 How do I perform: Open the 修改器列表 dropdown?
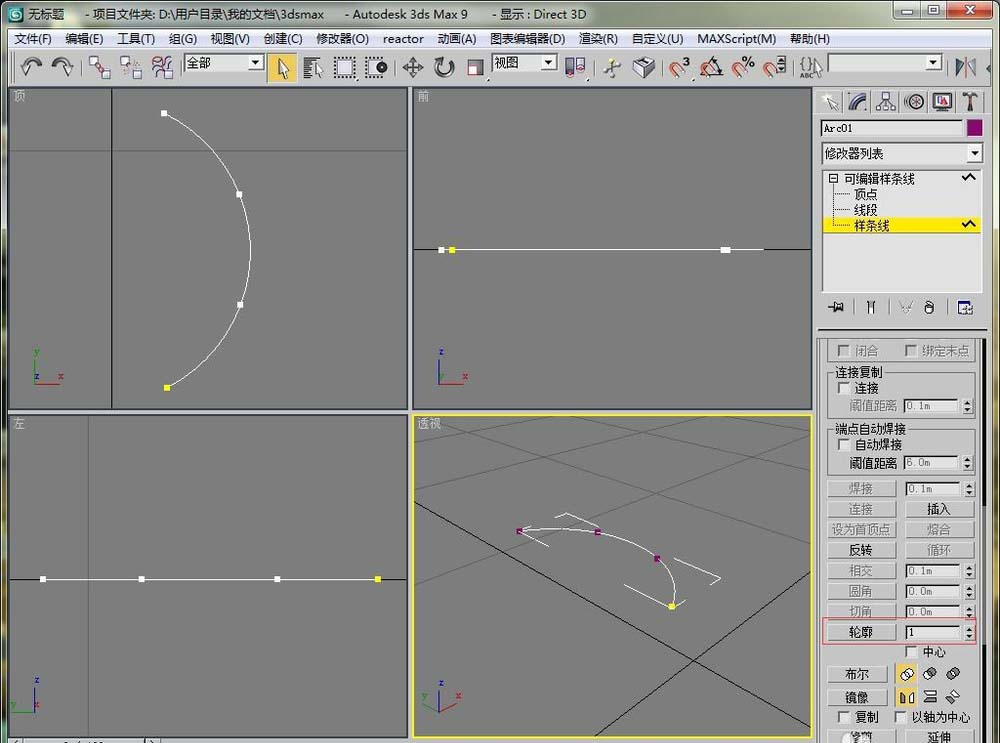tap(974, 154)
